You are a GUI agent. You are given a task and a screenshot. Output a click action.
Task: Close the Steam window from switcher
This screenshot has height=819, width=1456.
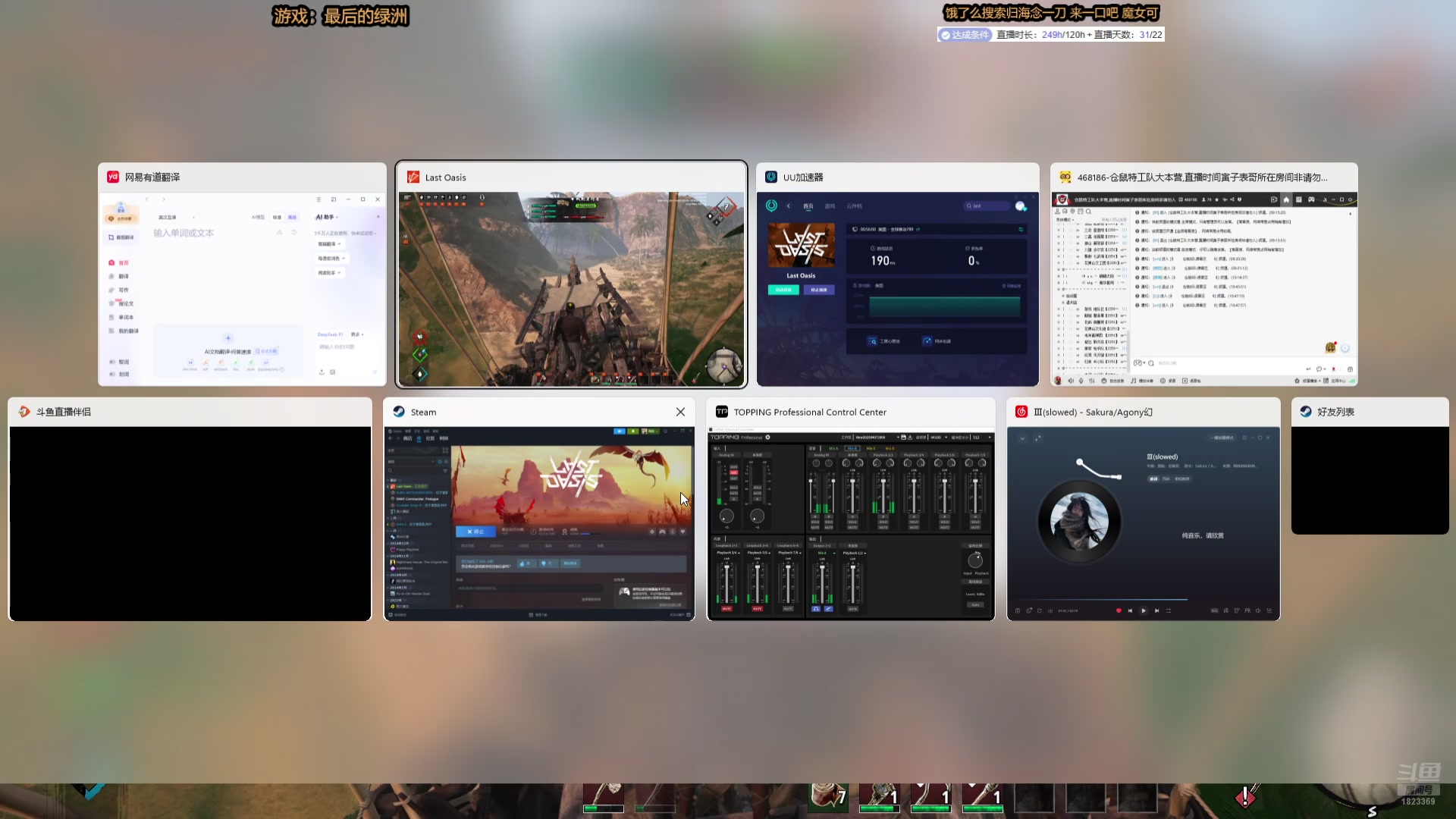pos(680,412)
